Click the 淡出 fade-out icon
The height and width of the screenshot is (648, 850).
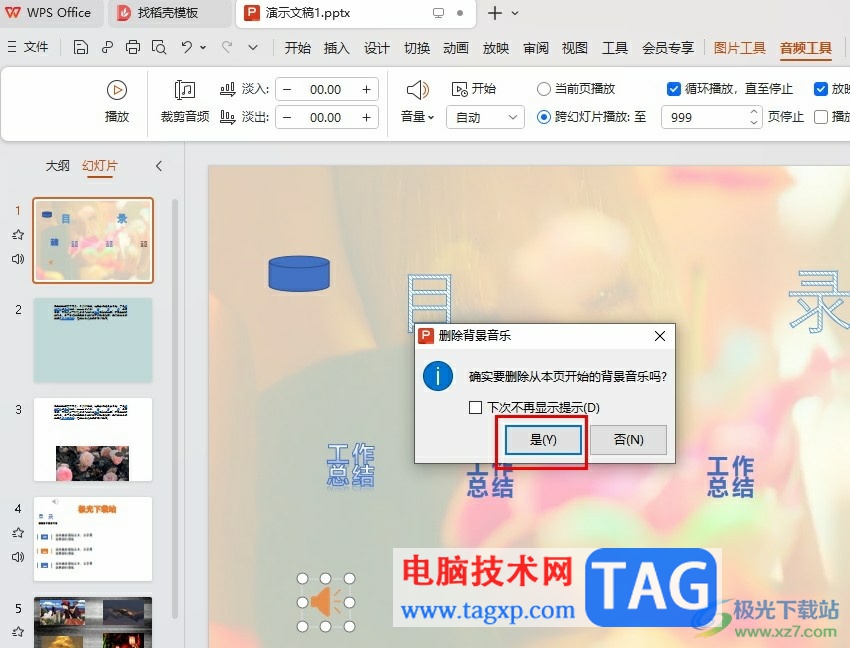228,117
